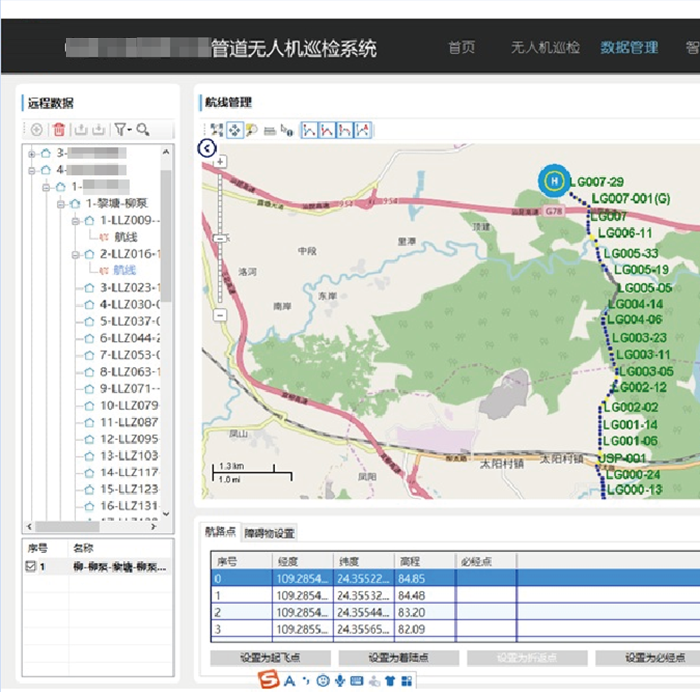Click the add circle icon in remote data toolbar

pyautogui.click(x=37, y=129)
